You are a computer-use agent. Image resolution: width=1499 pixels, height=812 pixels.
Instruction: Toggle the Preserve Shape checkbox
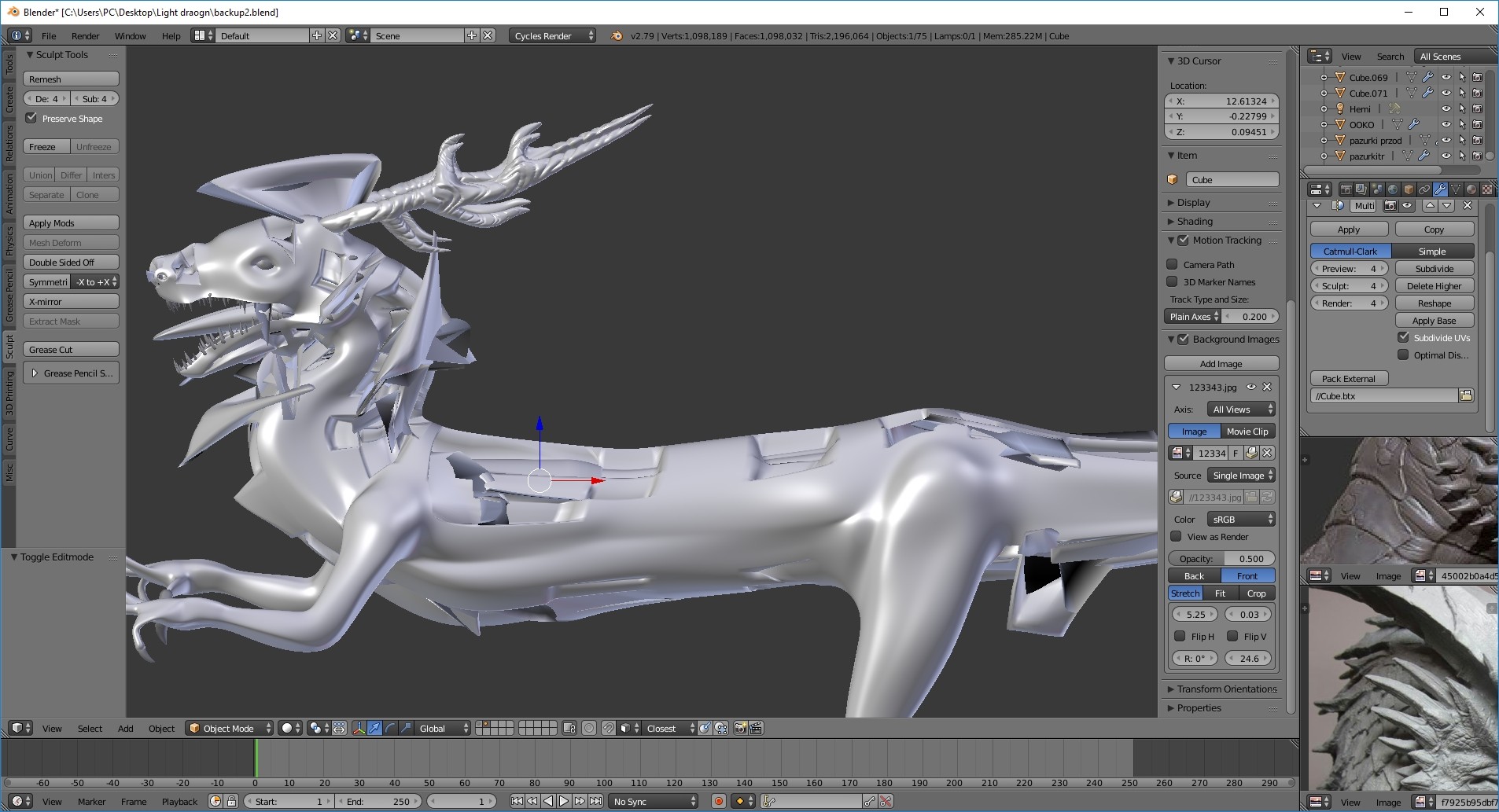point(31,119)
